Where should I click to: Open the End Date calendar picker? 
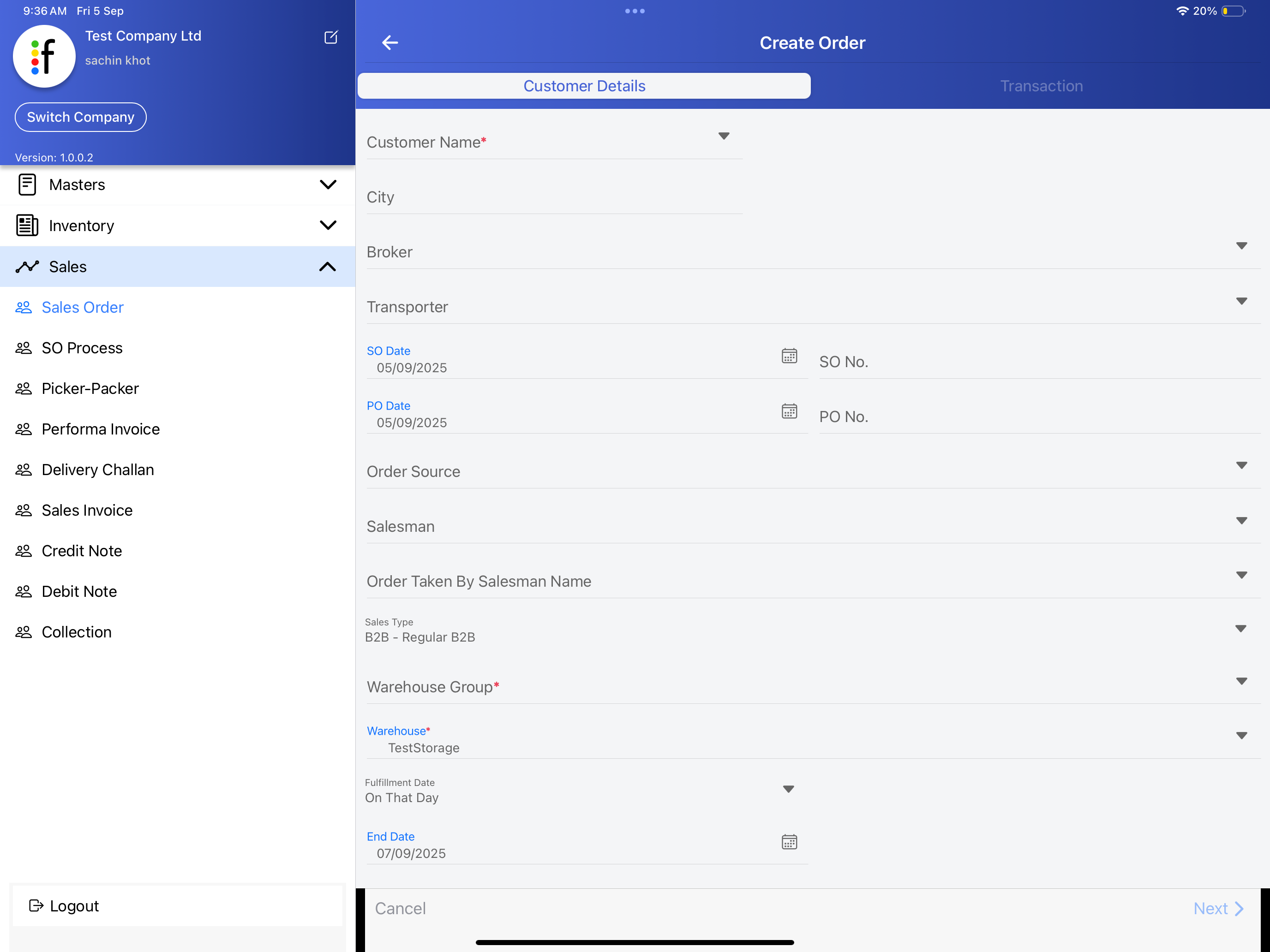click(790, 842)
